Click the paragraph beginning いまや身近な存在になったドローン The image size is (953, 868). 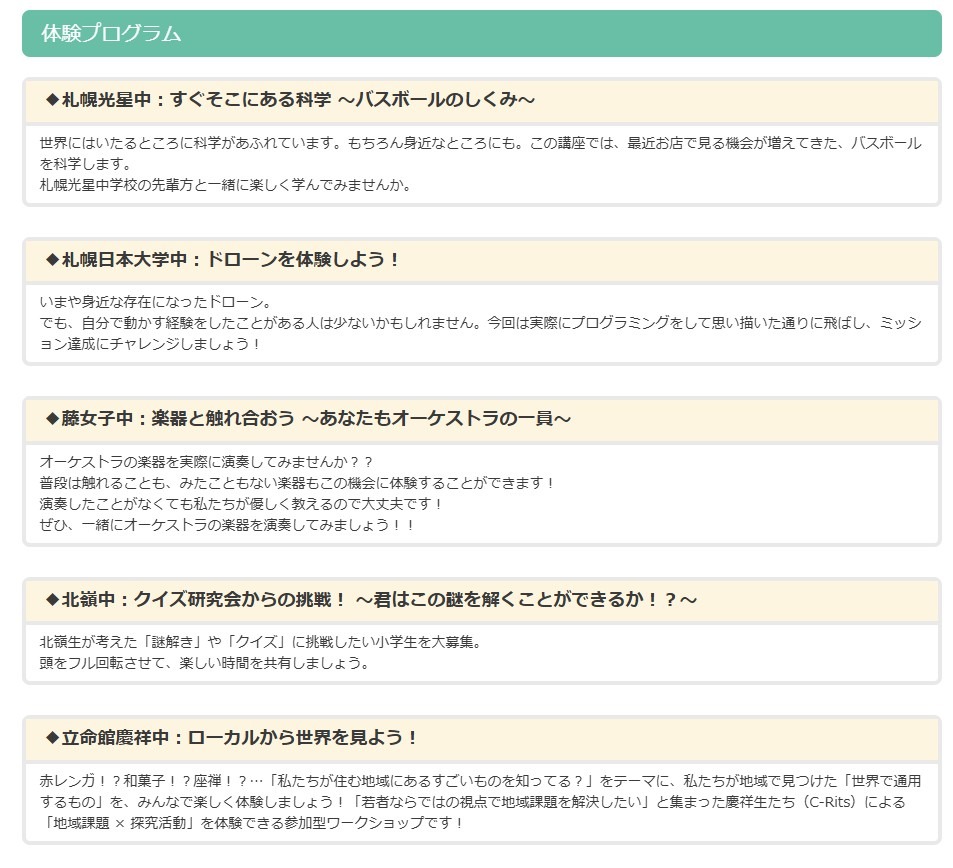pyautogui.click(x=481, y=323)
